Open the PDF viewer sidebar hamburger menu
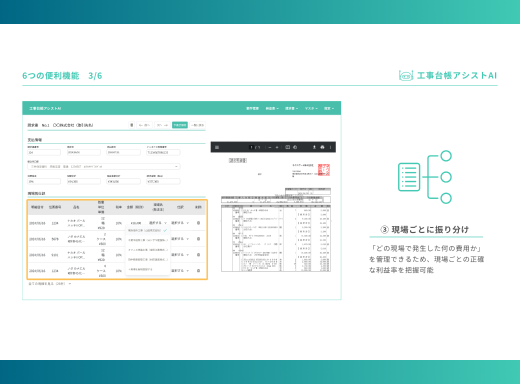Image resolution: width=520 pixels, height=384 pixels. pyautogui.click(x=217, y=147)
